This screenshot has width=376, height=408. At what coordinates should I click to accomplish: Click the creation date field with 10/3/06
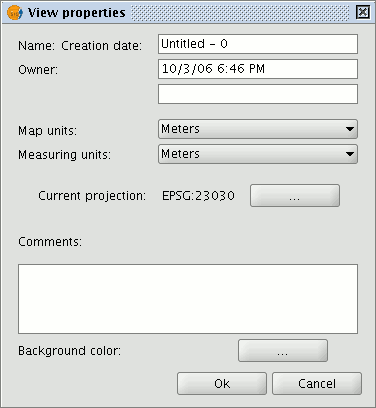[258, 69]
